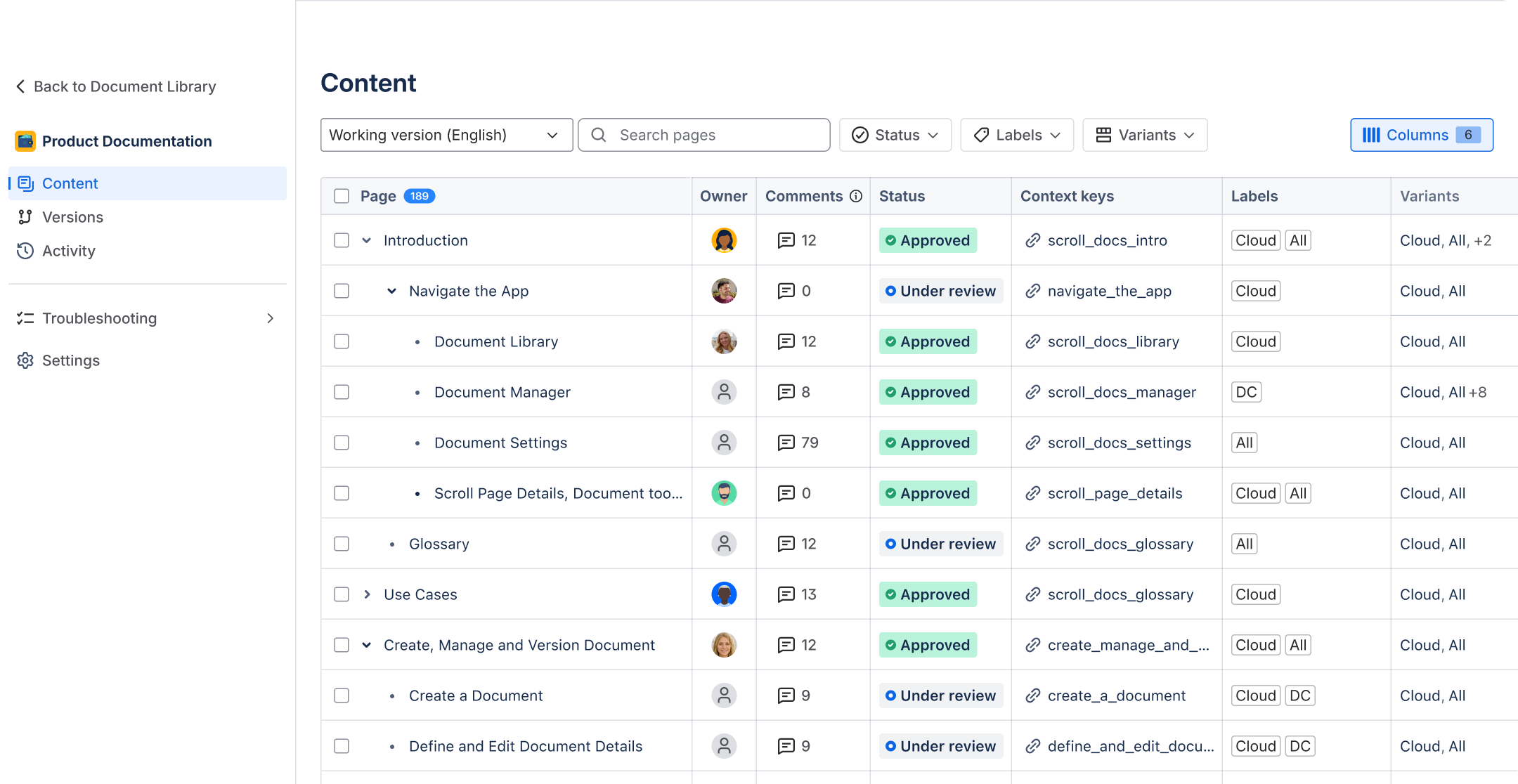Select the Content sidebar icon

[25, 183]
